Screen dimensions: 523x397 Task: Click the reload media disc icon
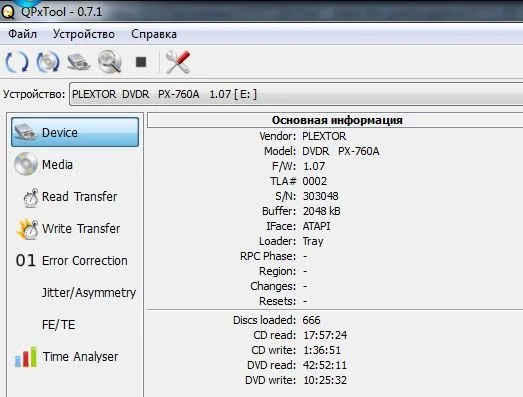point(48,62)
